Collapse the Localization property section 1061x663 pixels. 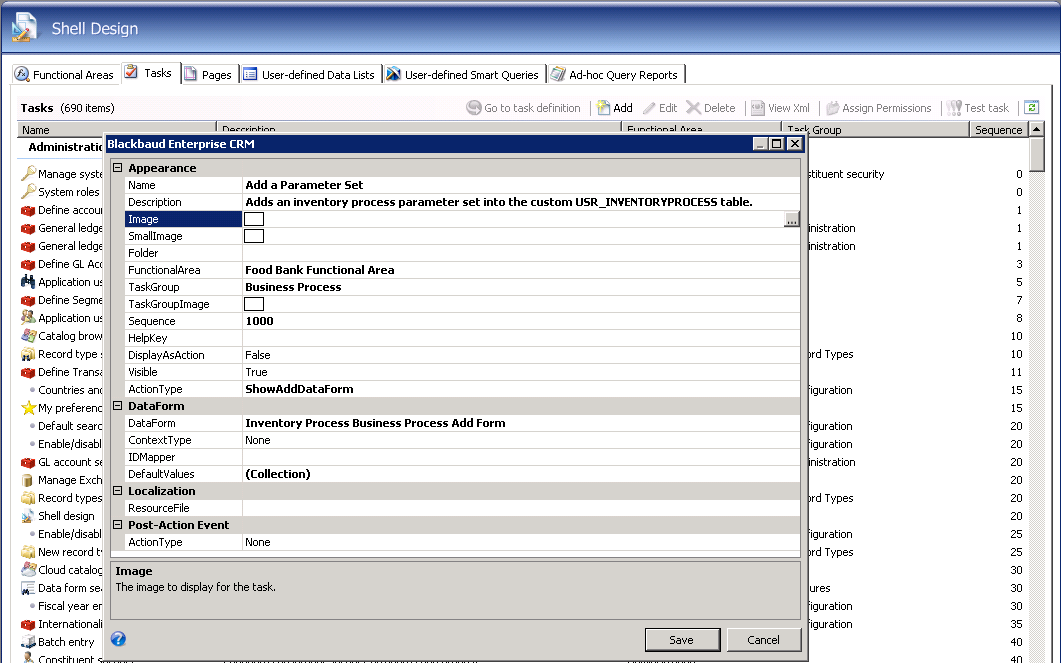pos(117,491)
